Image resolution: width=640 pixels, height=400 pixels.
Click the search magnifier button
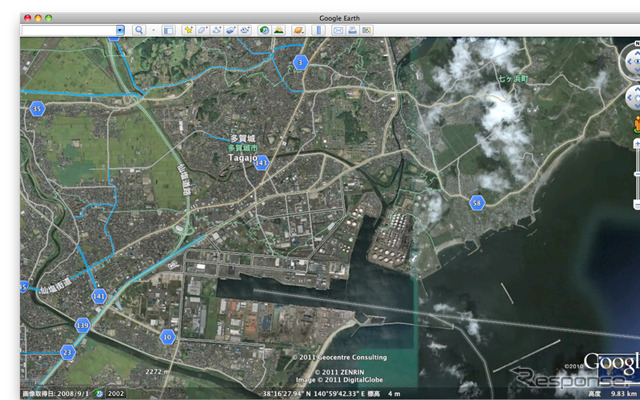(x=139, y=30)
